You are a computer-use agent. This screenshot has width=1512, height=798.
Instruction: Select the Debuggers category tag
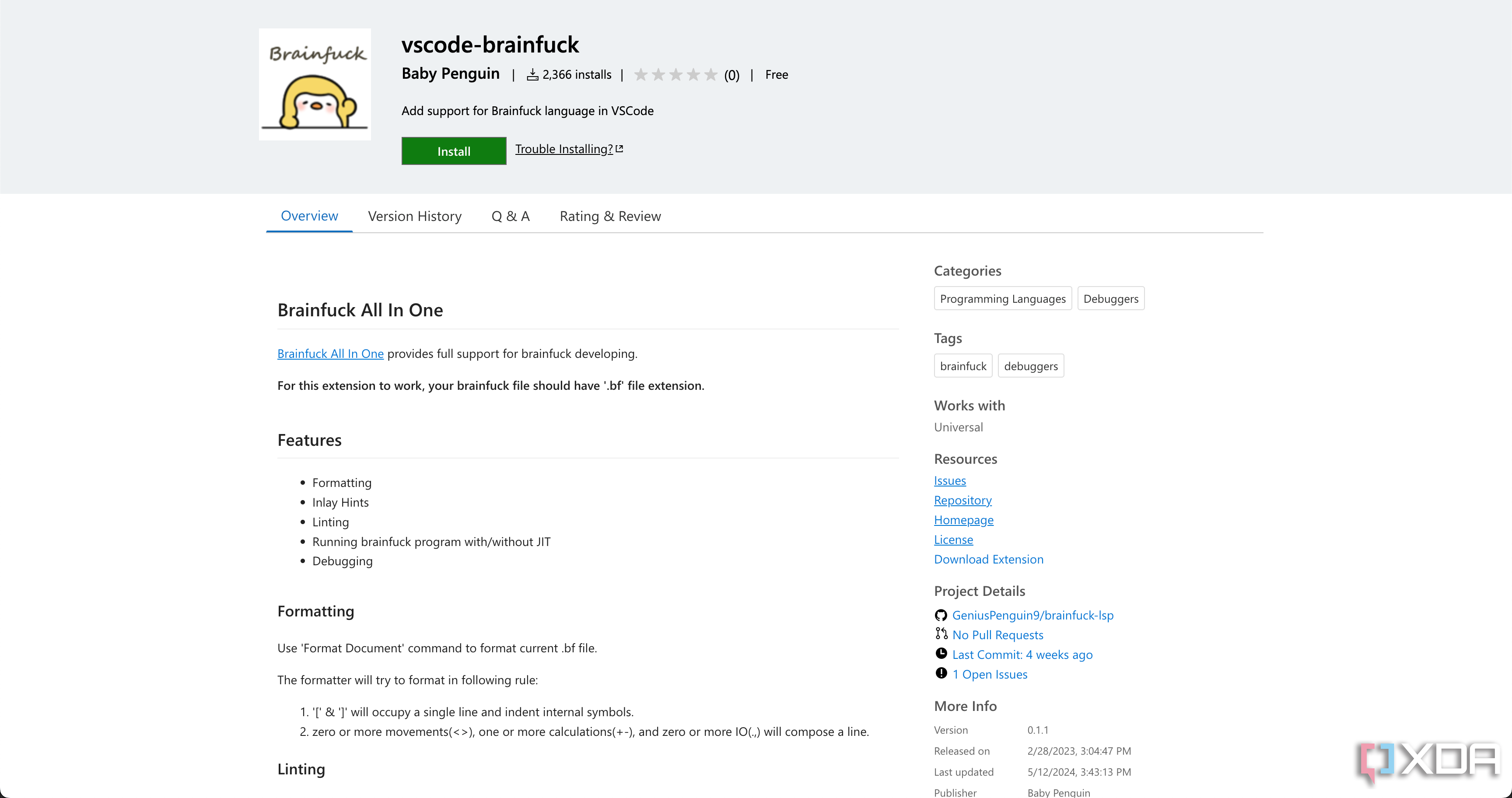coord(1108,298)
